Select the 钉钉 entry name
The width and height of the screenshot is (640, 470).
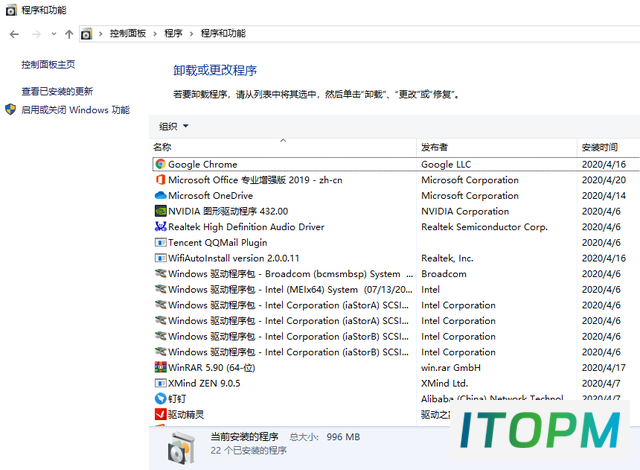coord(177,399)
